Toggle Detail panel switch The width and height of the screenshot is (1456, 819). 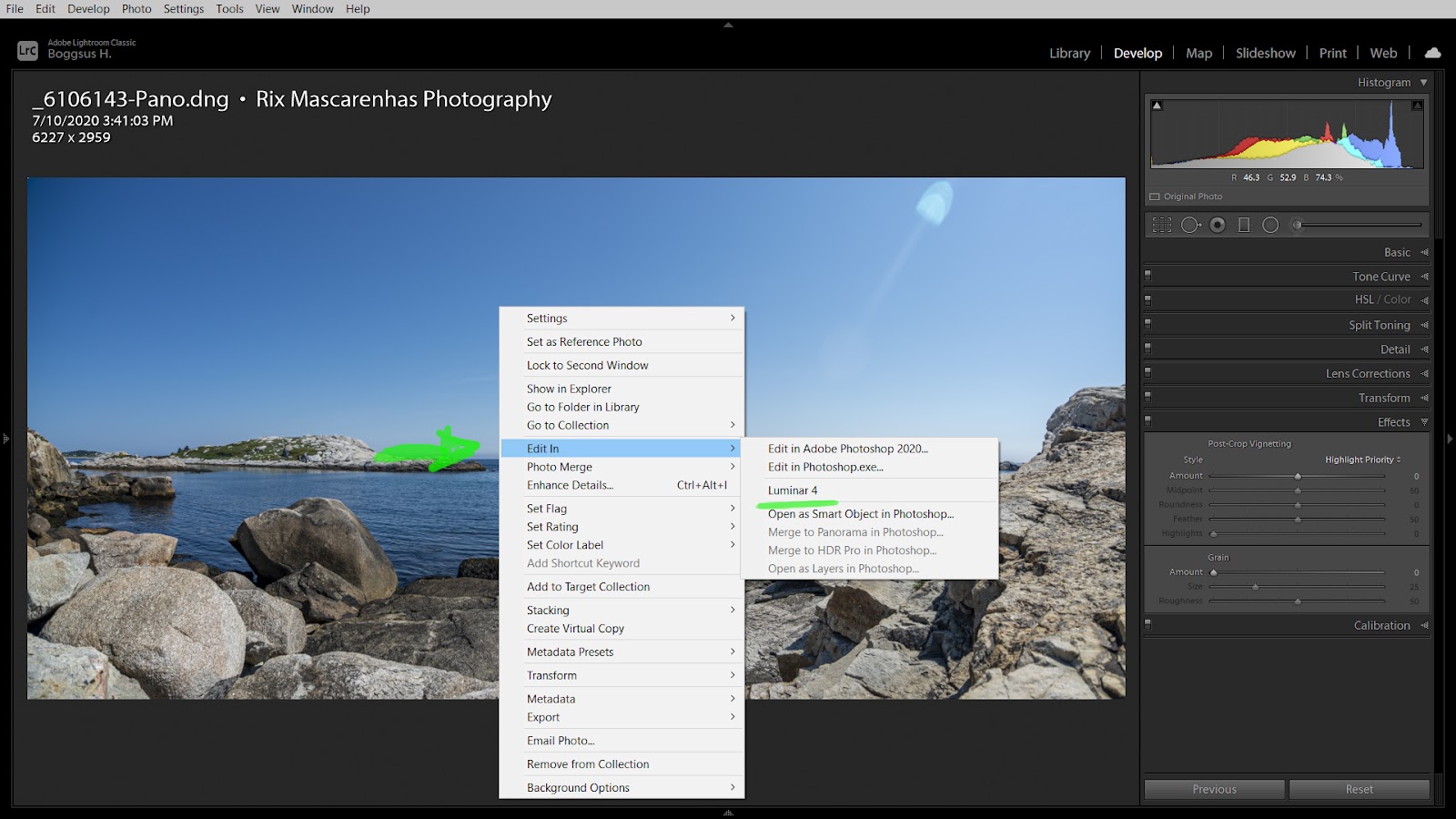1148,349
